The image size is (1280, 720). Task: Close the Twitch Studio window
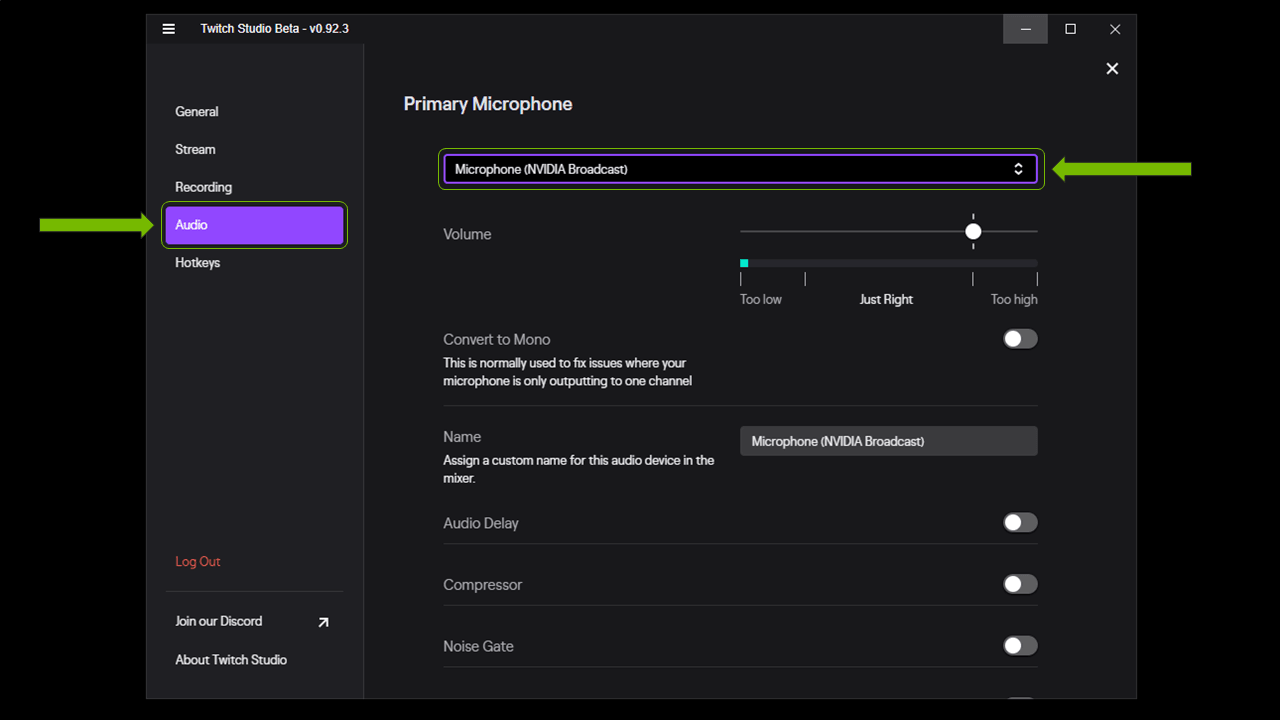(x=1115, y=29)
